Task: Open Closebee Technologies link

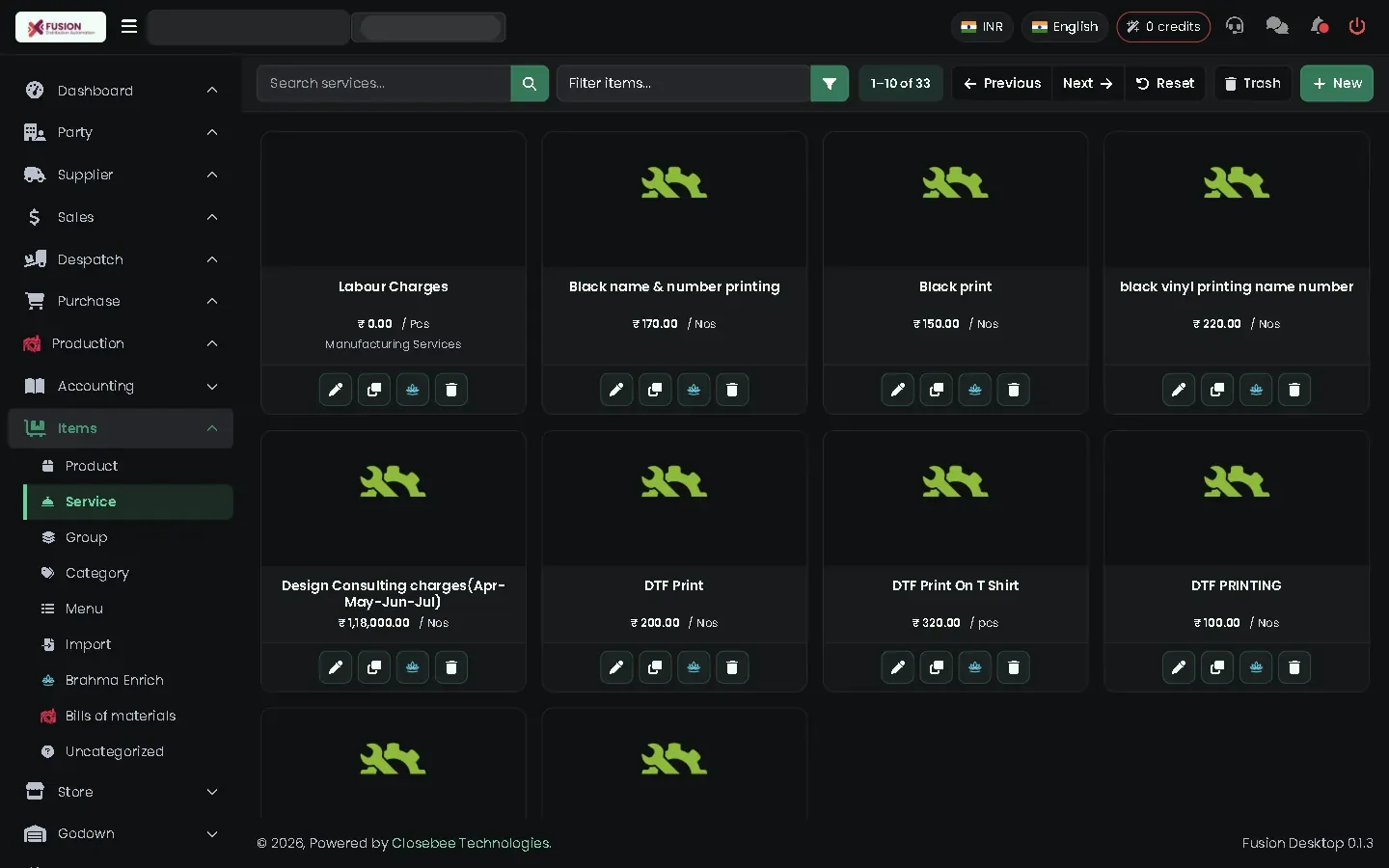Action: click(x=471, y=843)
